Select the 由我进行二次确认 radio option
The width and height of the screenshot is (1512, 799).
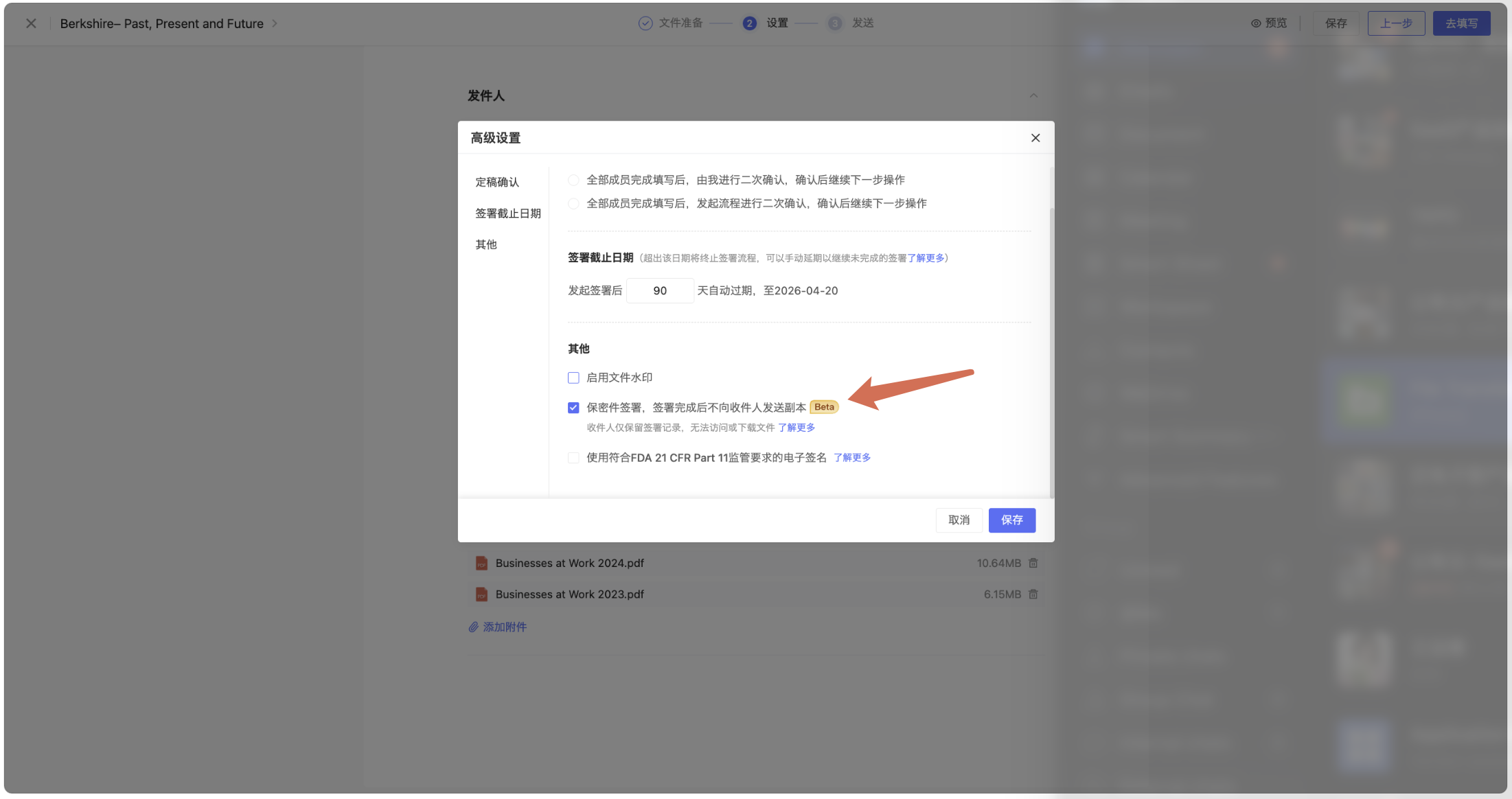[573, 180]
